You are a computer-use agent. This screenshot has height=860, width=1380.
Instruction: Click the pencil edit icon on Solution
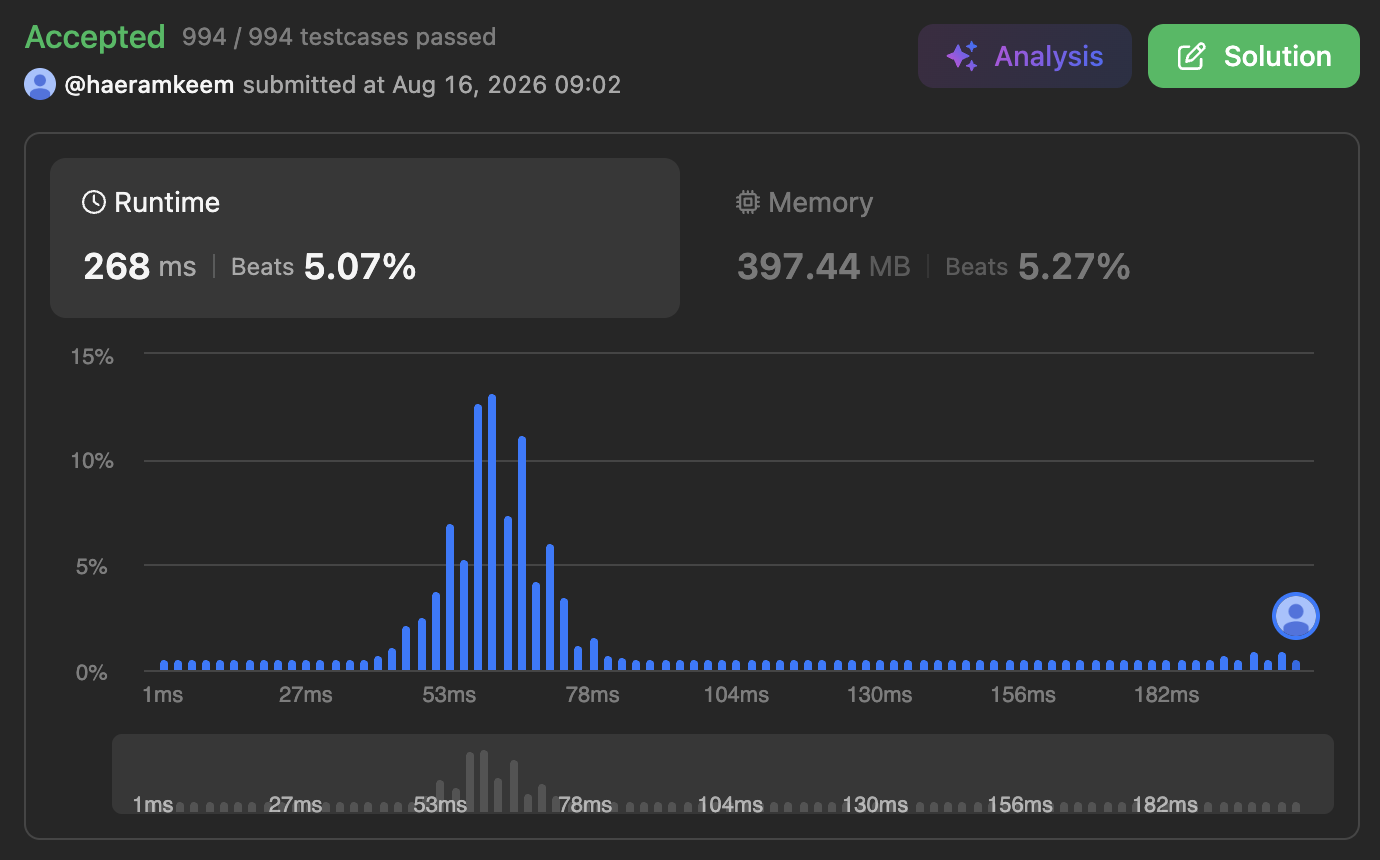(1191, 56)
